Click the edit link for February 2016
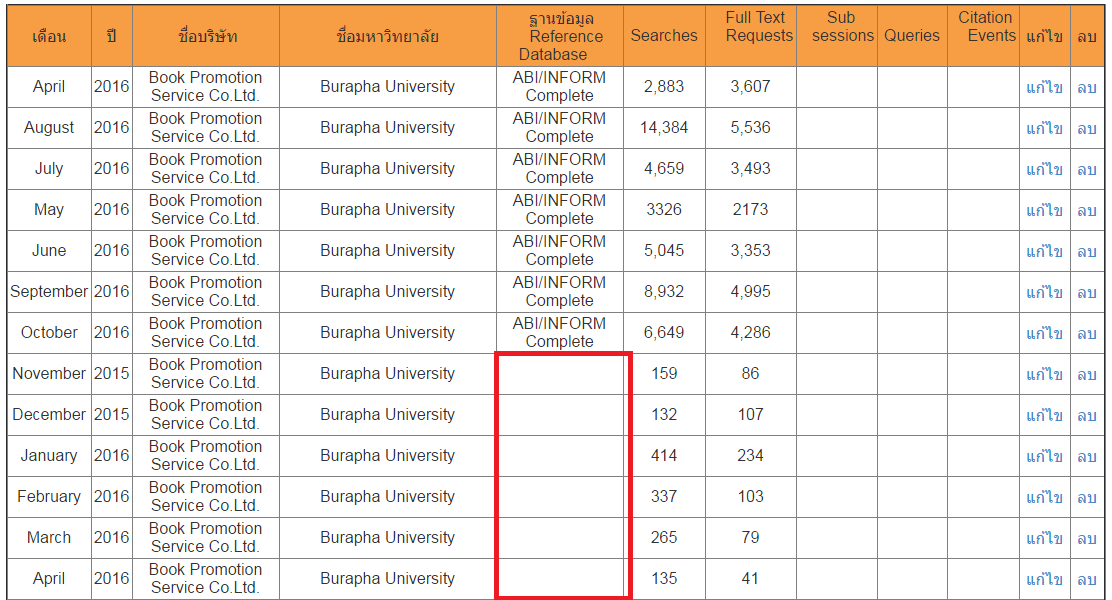Viewport: 1112px width, 600px height. point(1044,497)
